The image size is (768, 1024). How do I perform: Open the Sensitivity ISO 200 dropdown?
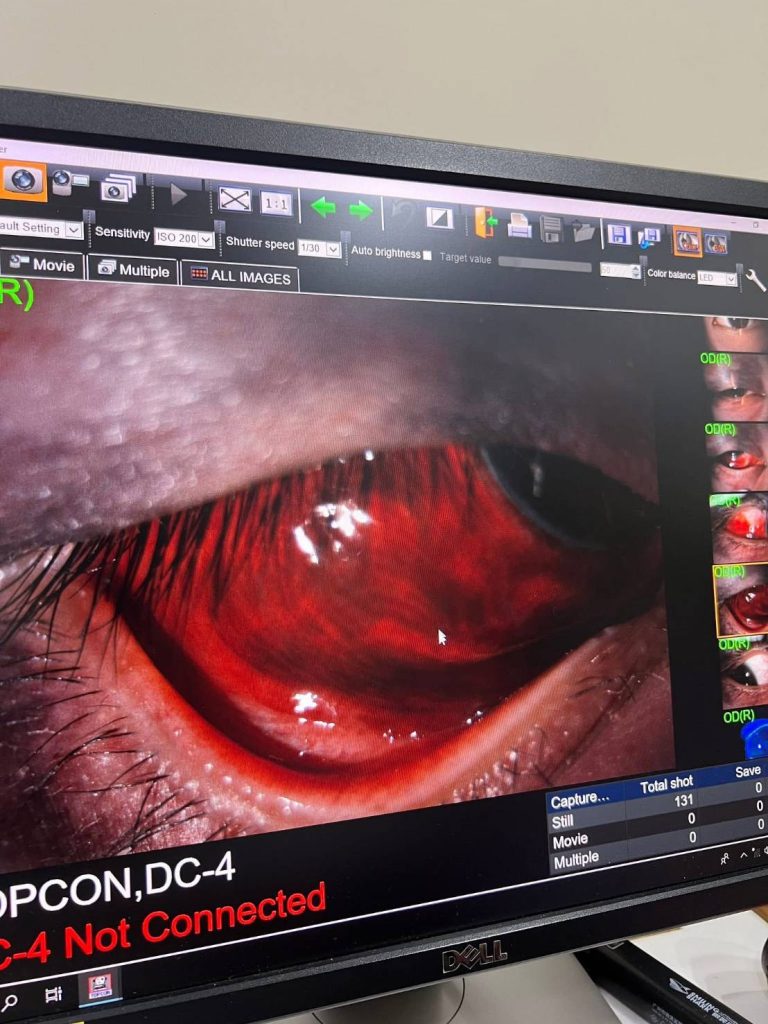184,238
